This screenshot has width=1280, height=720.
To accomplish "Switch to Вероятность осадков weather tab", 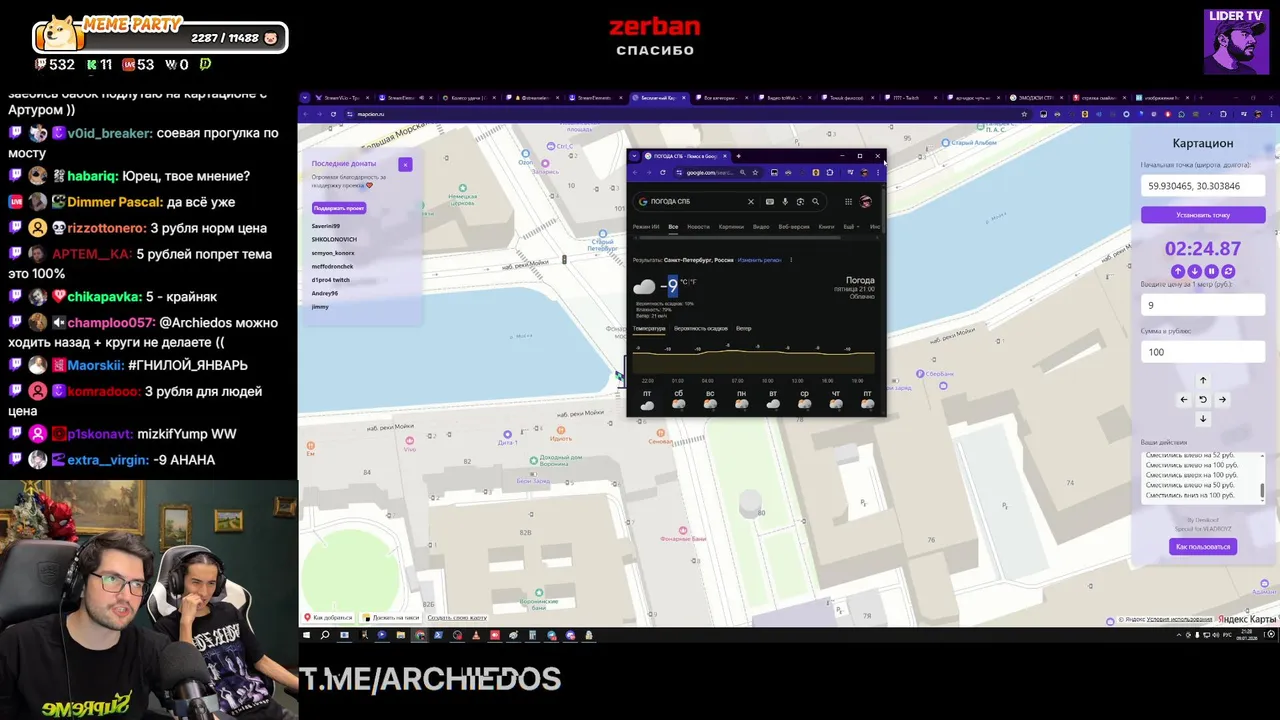I will point(701,328).
